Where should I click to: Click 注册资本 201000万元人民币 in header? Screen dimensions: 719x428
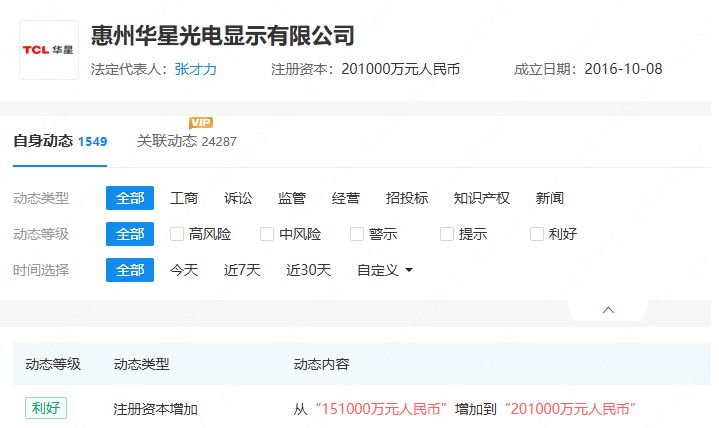(400, 69)
